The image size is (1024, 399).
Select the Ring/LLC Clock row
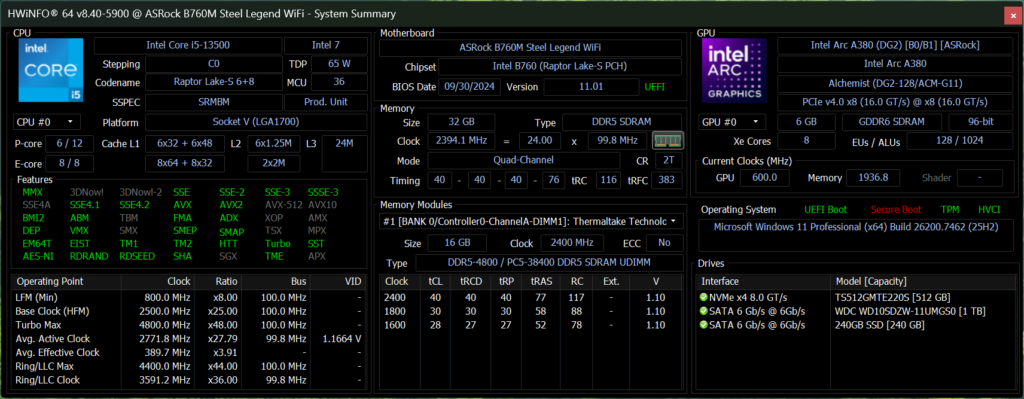tap(189, 380)
